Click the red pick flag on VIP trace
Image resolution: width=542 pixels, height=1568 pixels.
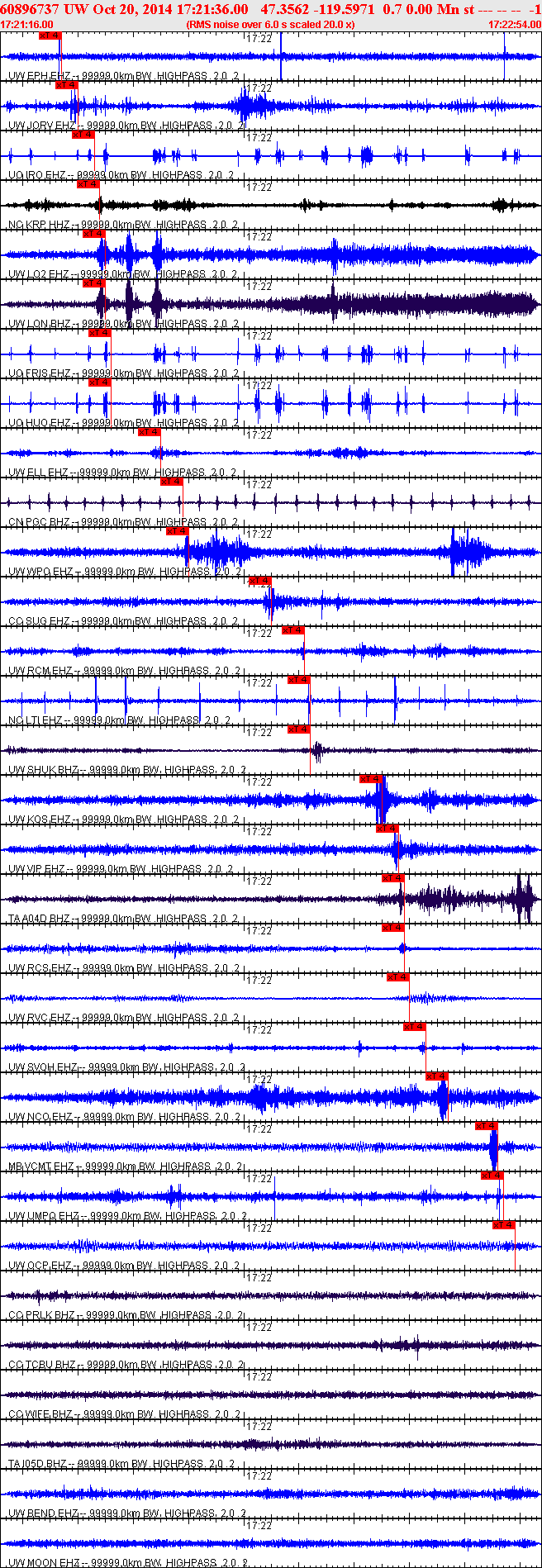pyautogui.click(x=387, y=829)
